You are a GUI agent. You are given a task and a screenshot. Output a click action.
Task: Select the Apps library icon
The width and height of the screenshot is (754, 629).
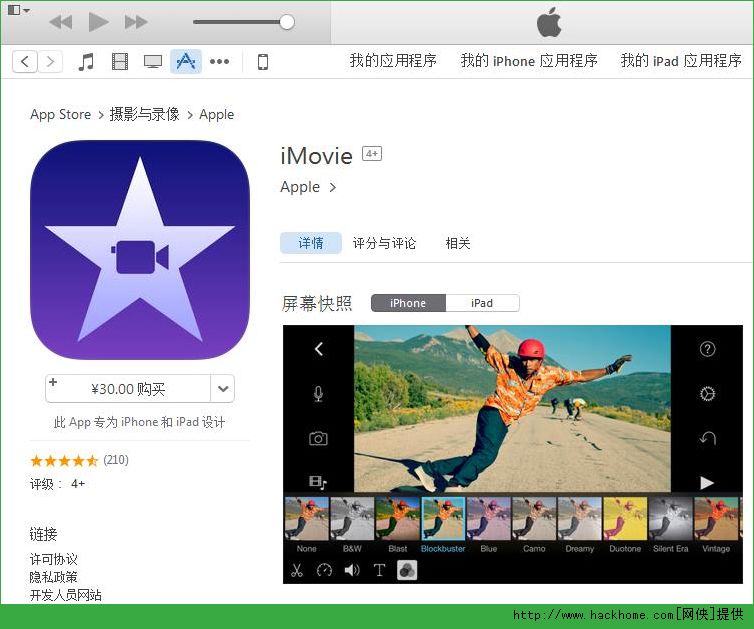tap(186, 62)
